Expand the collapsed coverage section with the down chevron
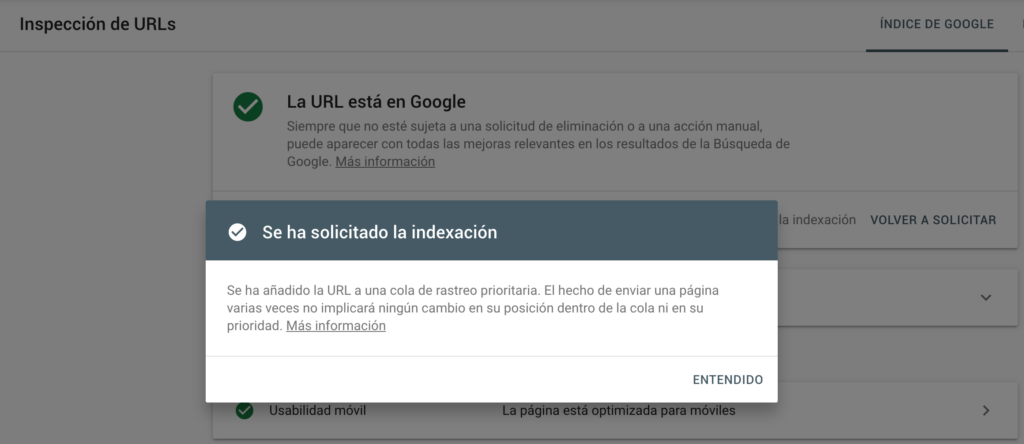This screenshot has width=1024, height=444. pos(985,298)
